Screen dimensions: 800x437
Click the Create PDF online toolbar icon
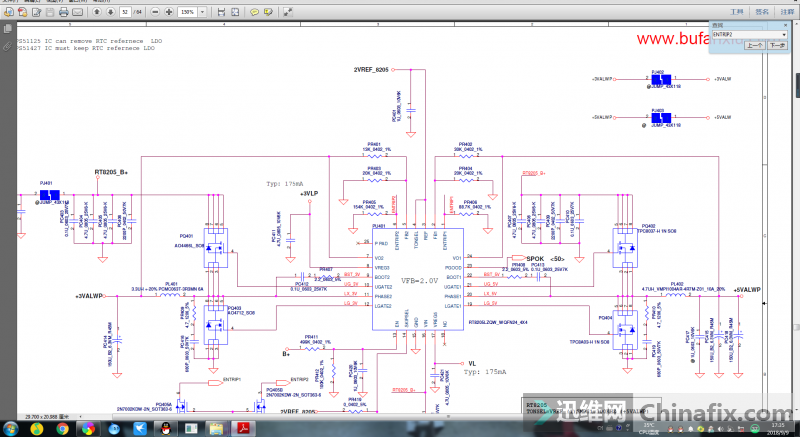(9, 12)
